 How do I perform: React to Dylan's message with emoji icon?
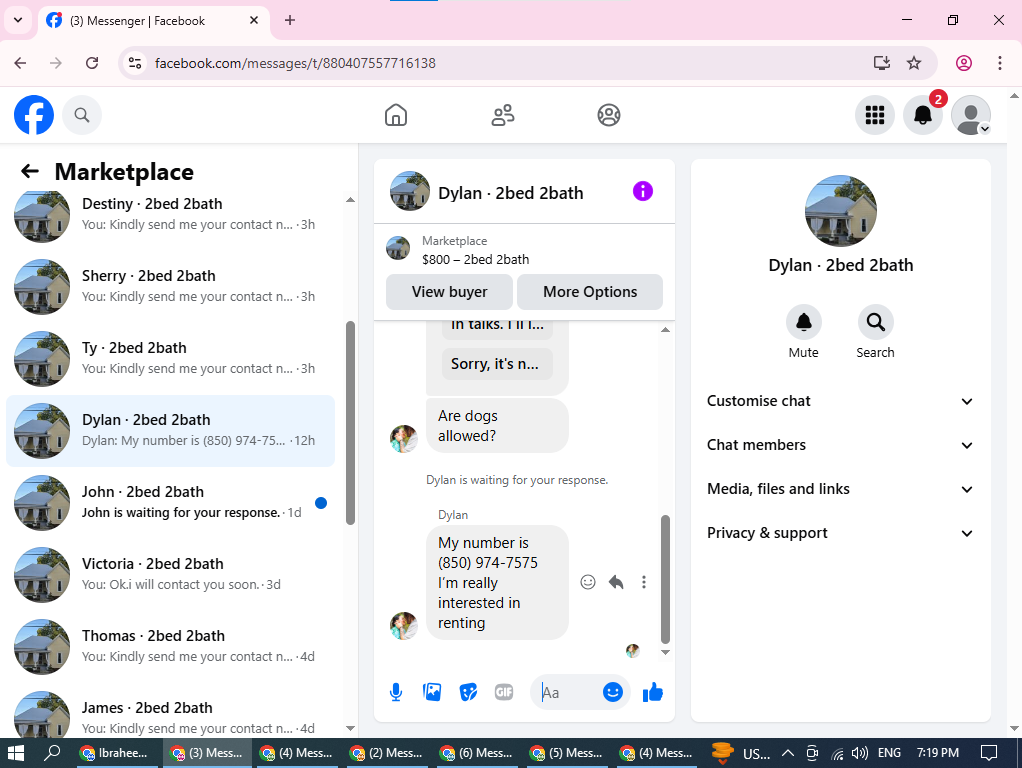click(588, 582)
